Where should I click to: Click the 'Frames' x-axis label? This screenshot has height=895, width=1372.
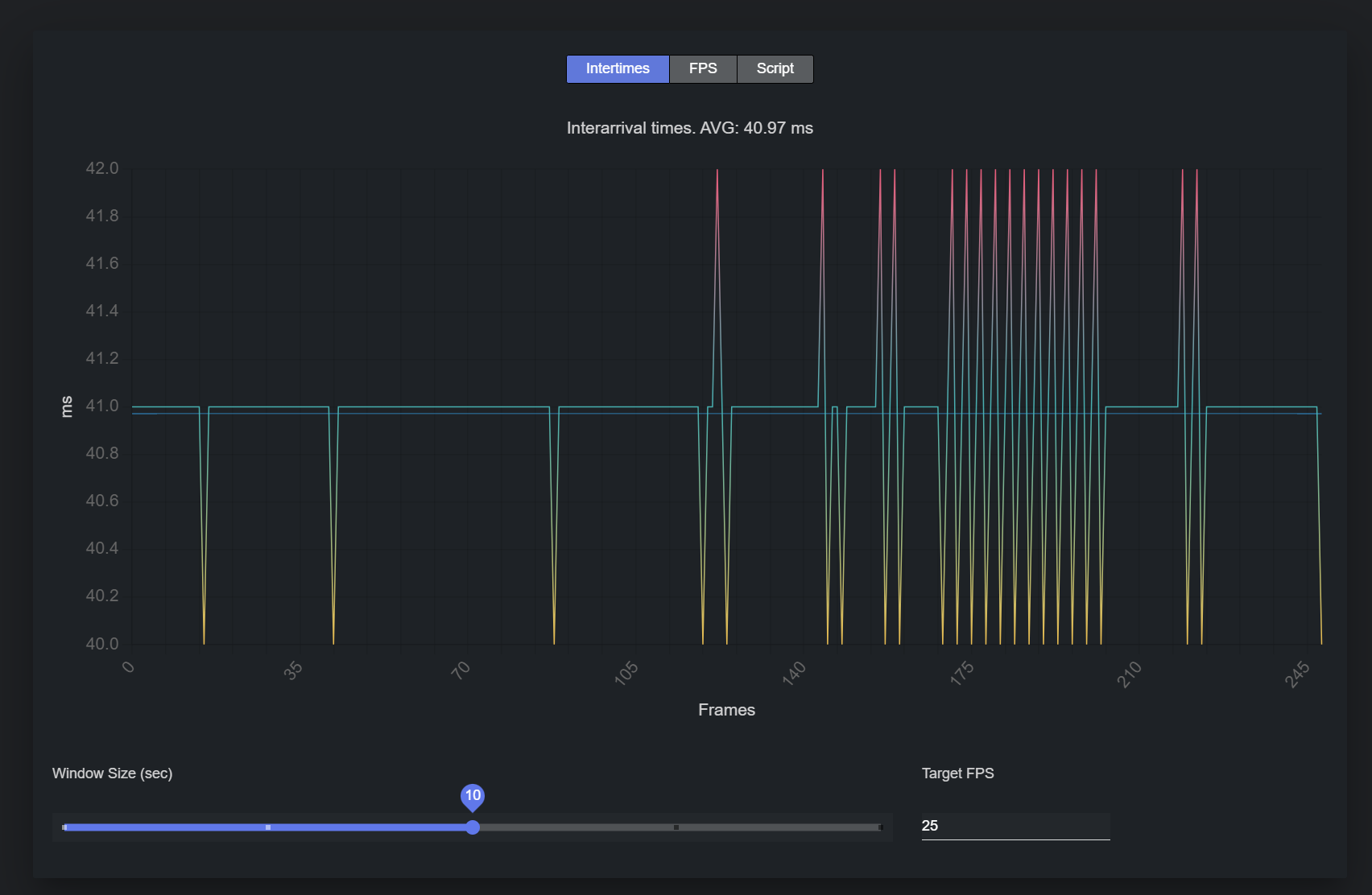click(x=726, y=710)
